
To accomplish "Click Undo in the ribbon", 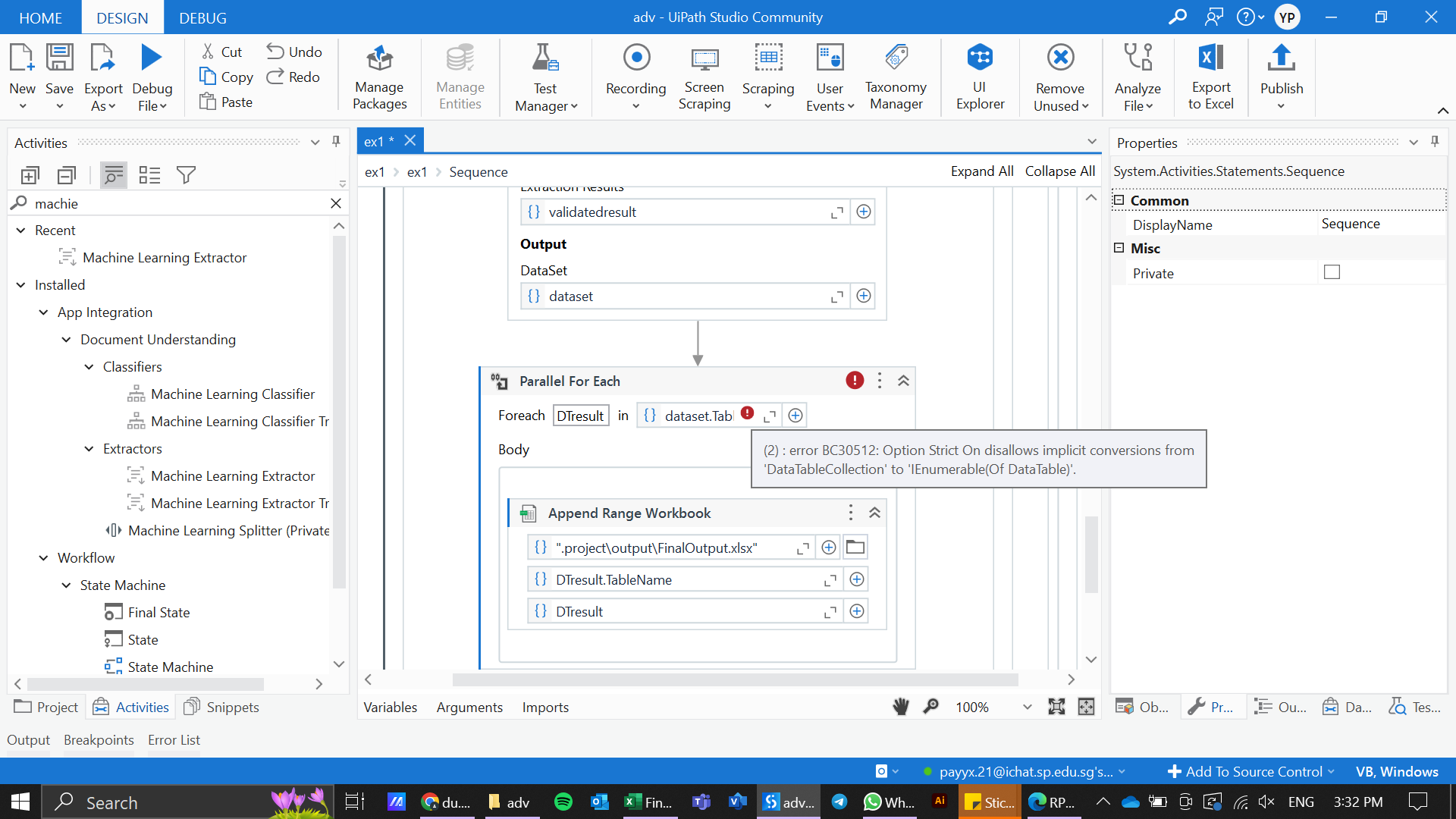I will [x=294, y=52].
